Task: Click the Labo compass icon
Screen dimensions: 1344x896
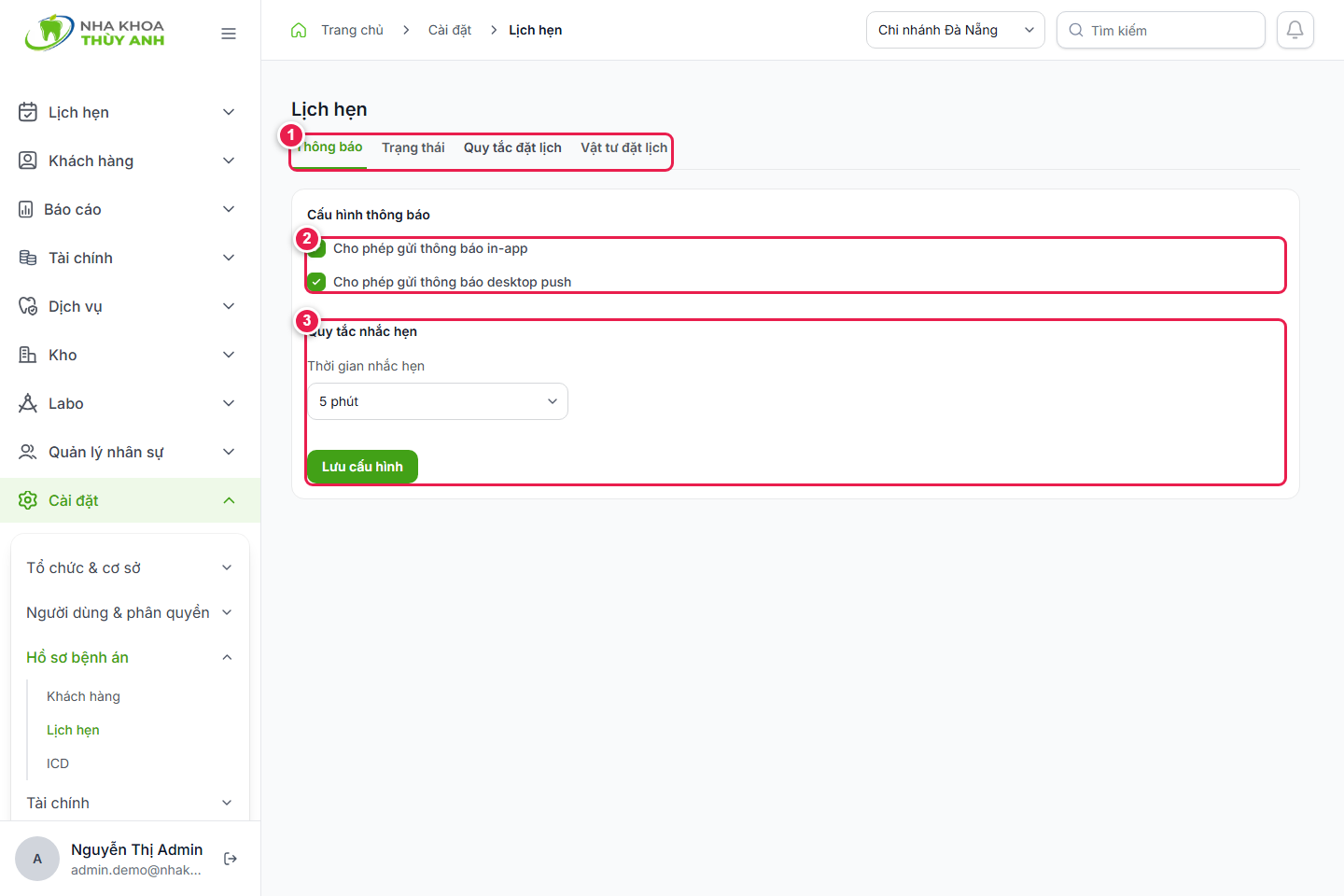Action: 28,403
